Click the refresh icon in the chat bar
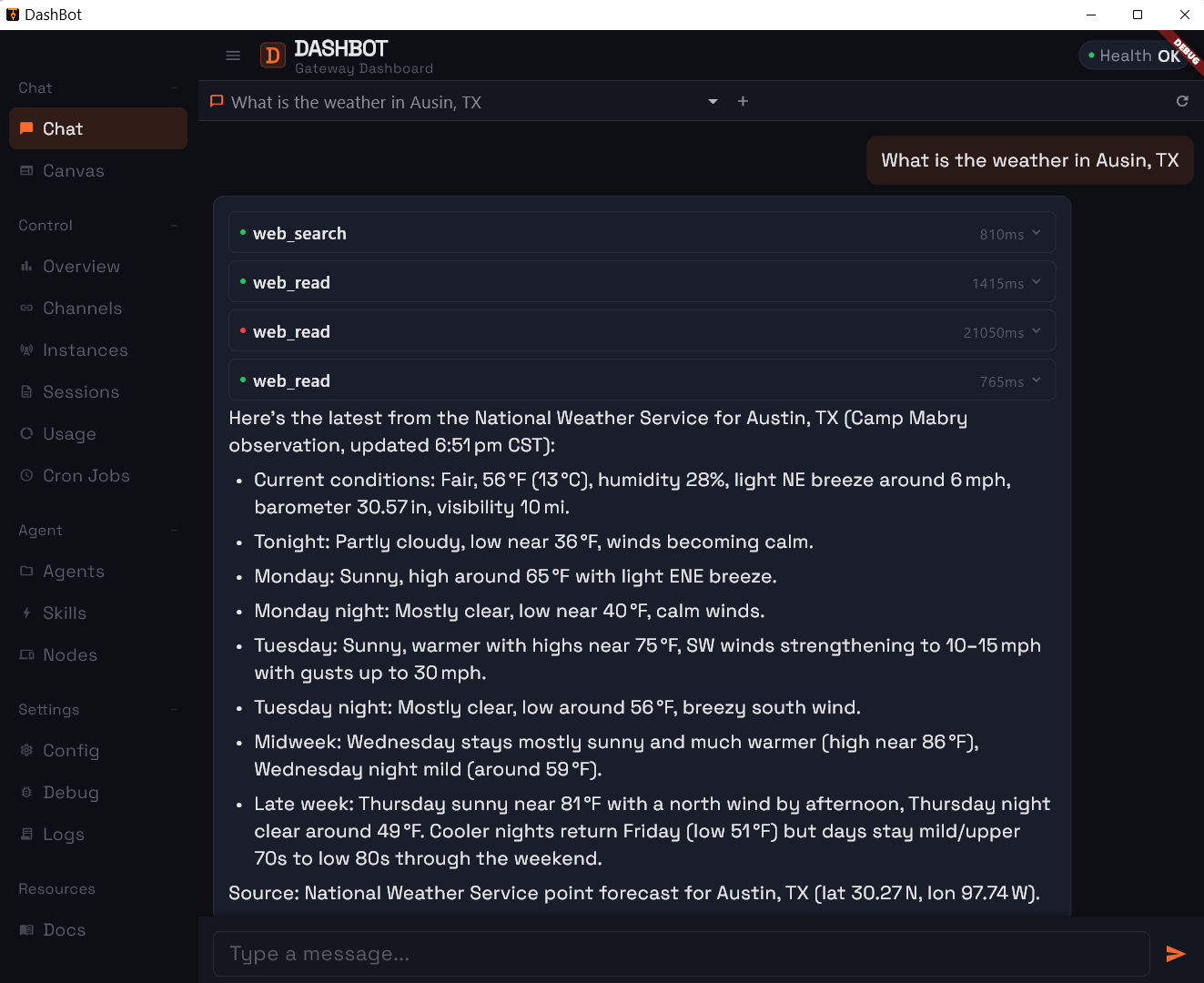Viewport: 1204px width, 983px height. [x=1182, y=101]
